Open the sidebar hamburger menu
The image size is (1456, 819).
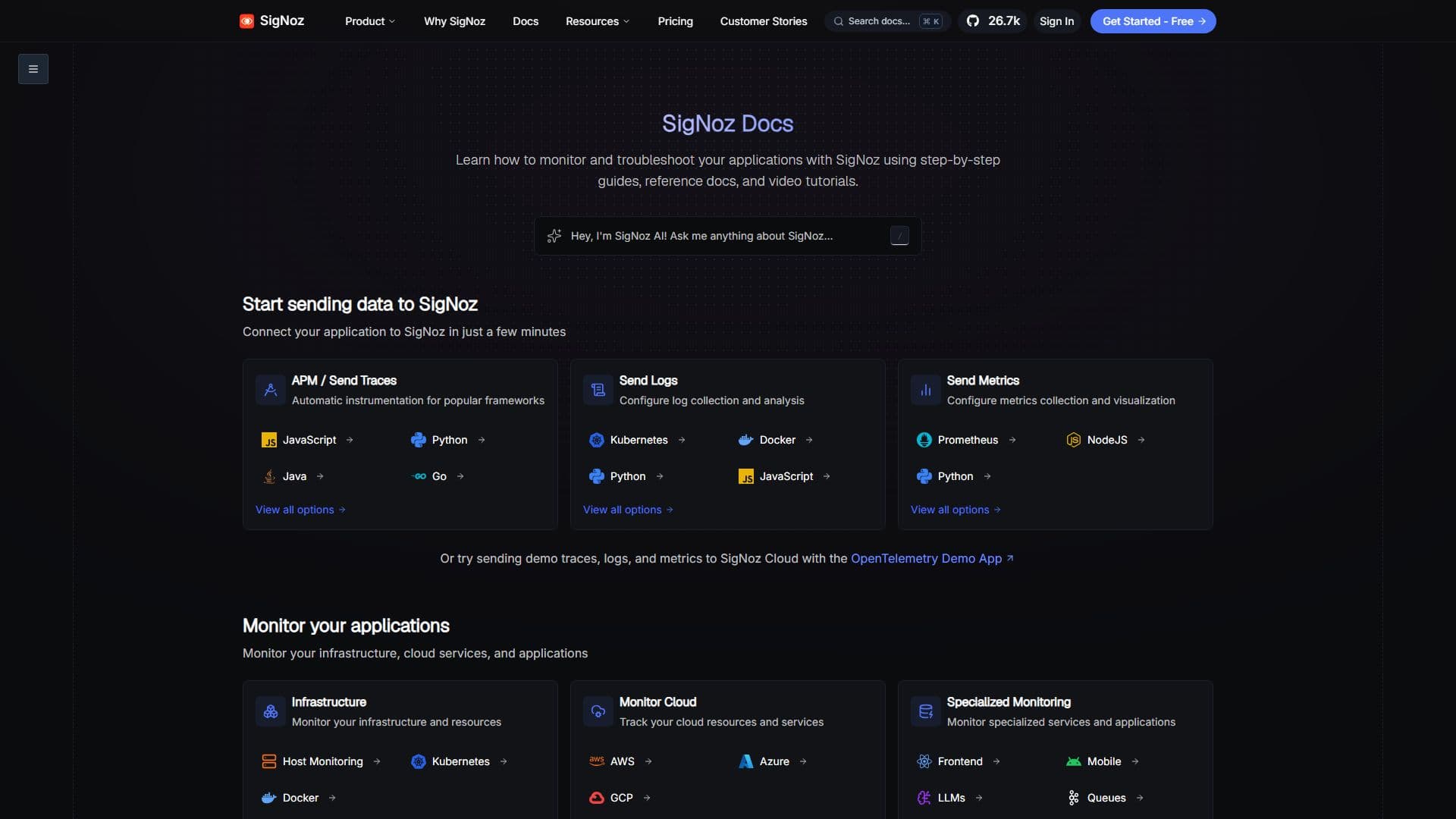click(x=33, y=69)
